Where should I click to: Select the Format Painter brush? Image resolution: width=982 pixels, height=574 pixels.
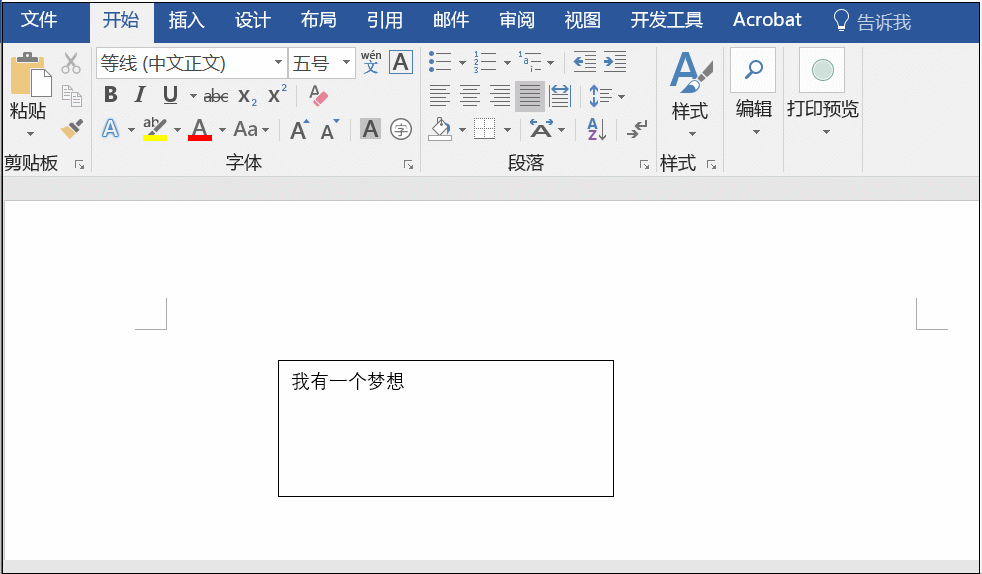71,129
